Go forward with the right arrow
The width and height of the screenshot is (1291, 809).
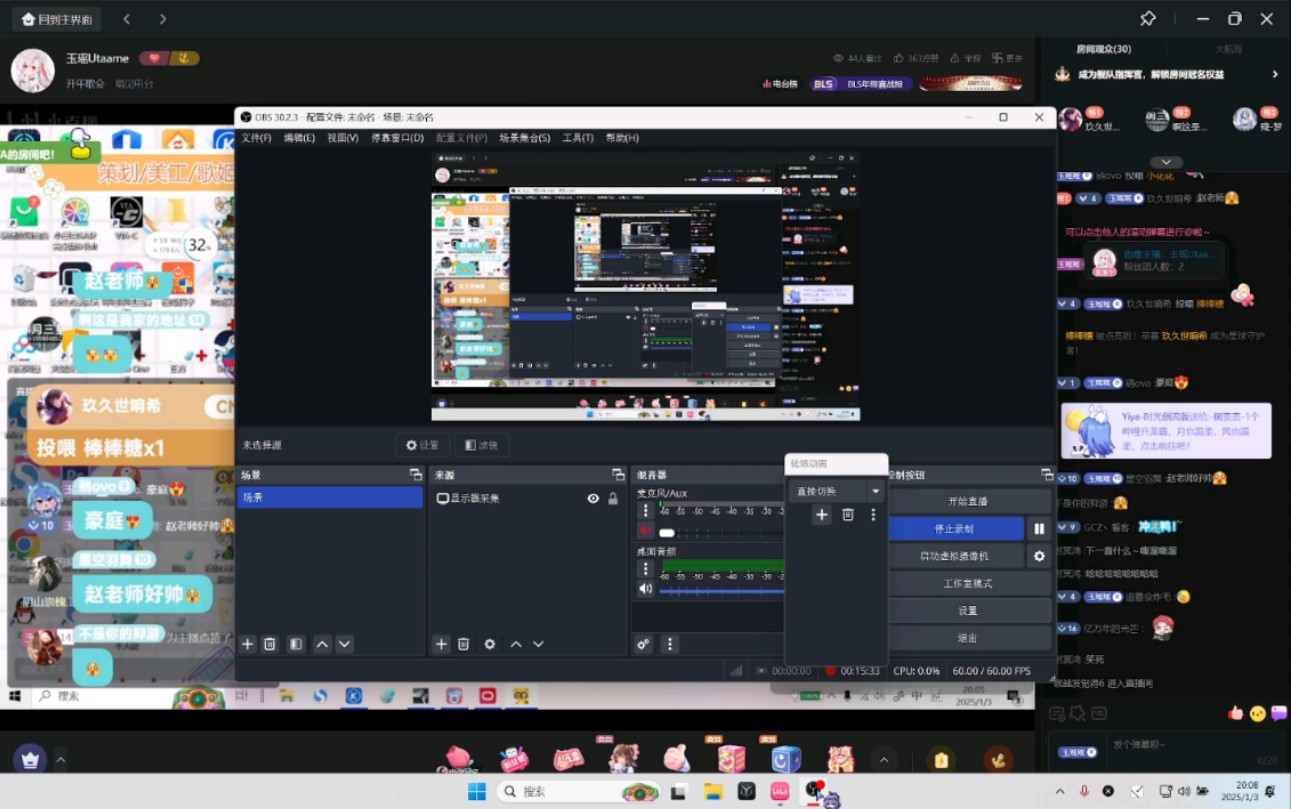point(163,19)
